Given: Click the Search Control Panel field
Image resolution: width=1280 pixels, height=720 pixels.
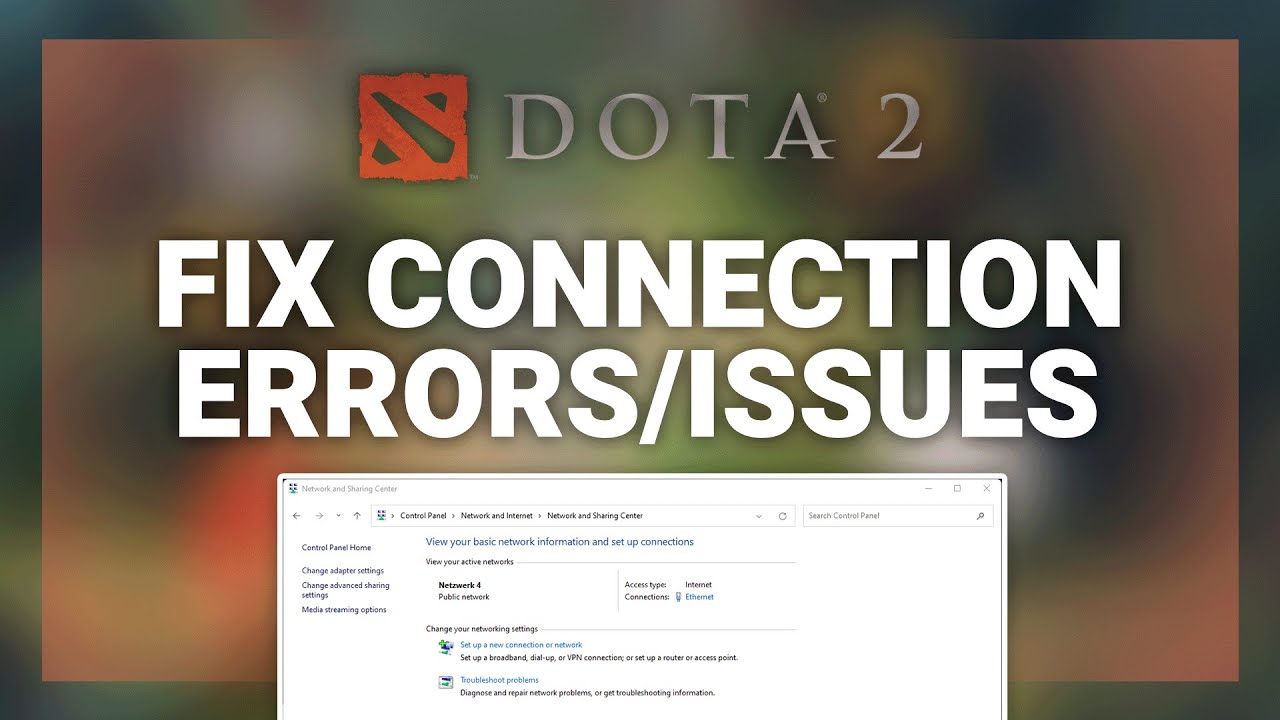Looking at the screenshot, I should pos(898,516).
